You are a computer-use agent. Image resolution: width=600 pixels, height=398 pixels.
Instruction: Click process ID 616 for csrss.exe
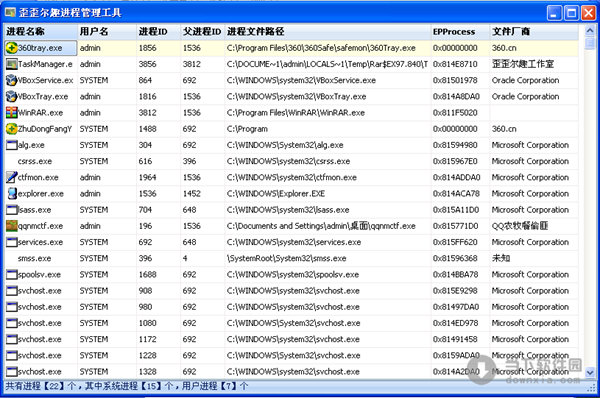145,161
